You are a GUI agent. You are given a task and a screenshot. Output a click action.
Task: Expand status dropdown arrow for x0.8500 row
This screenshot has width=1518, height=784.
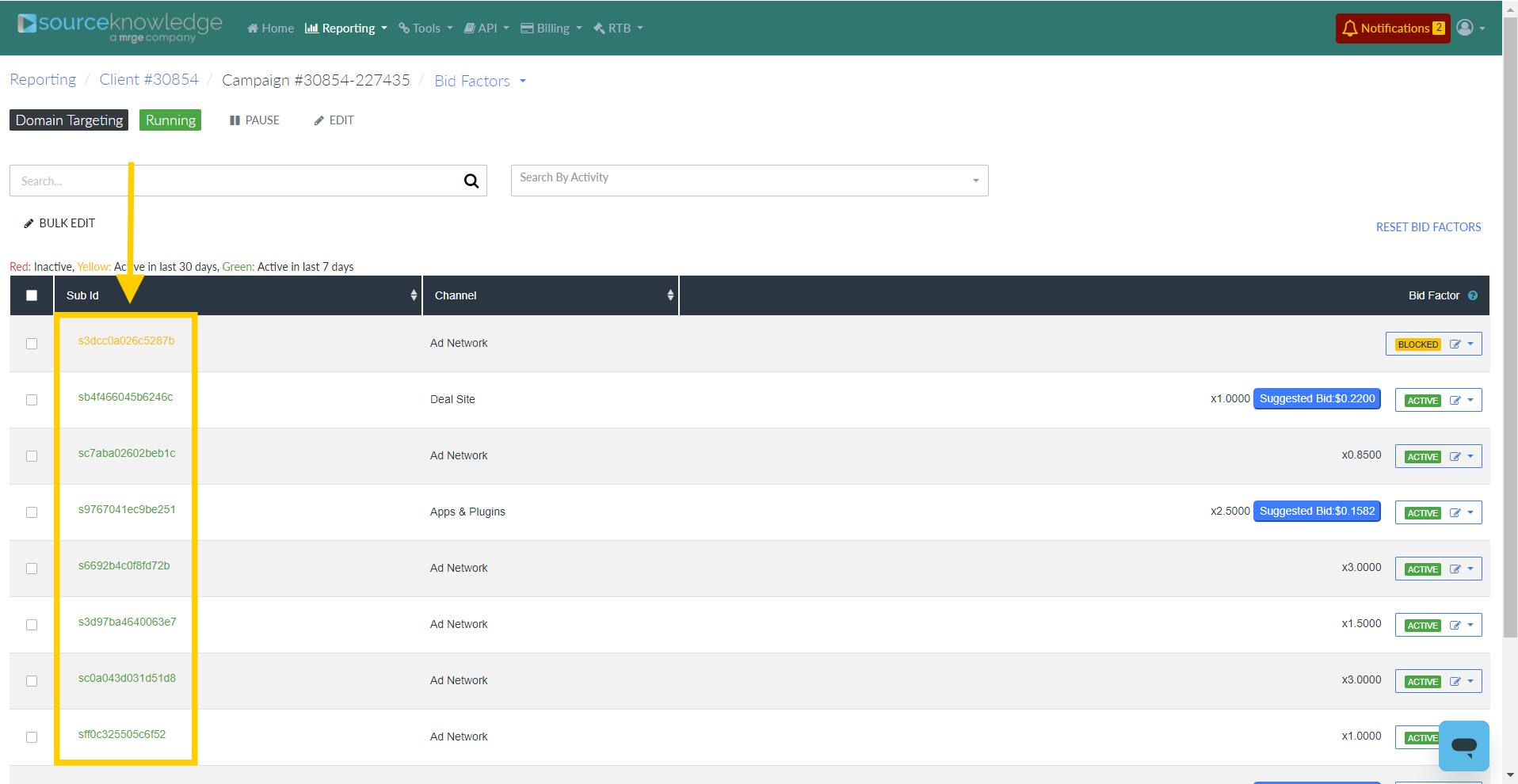click(x=1470, y=456)
